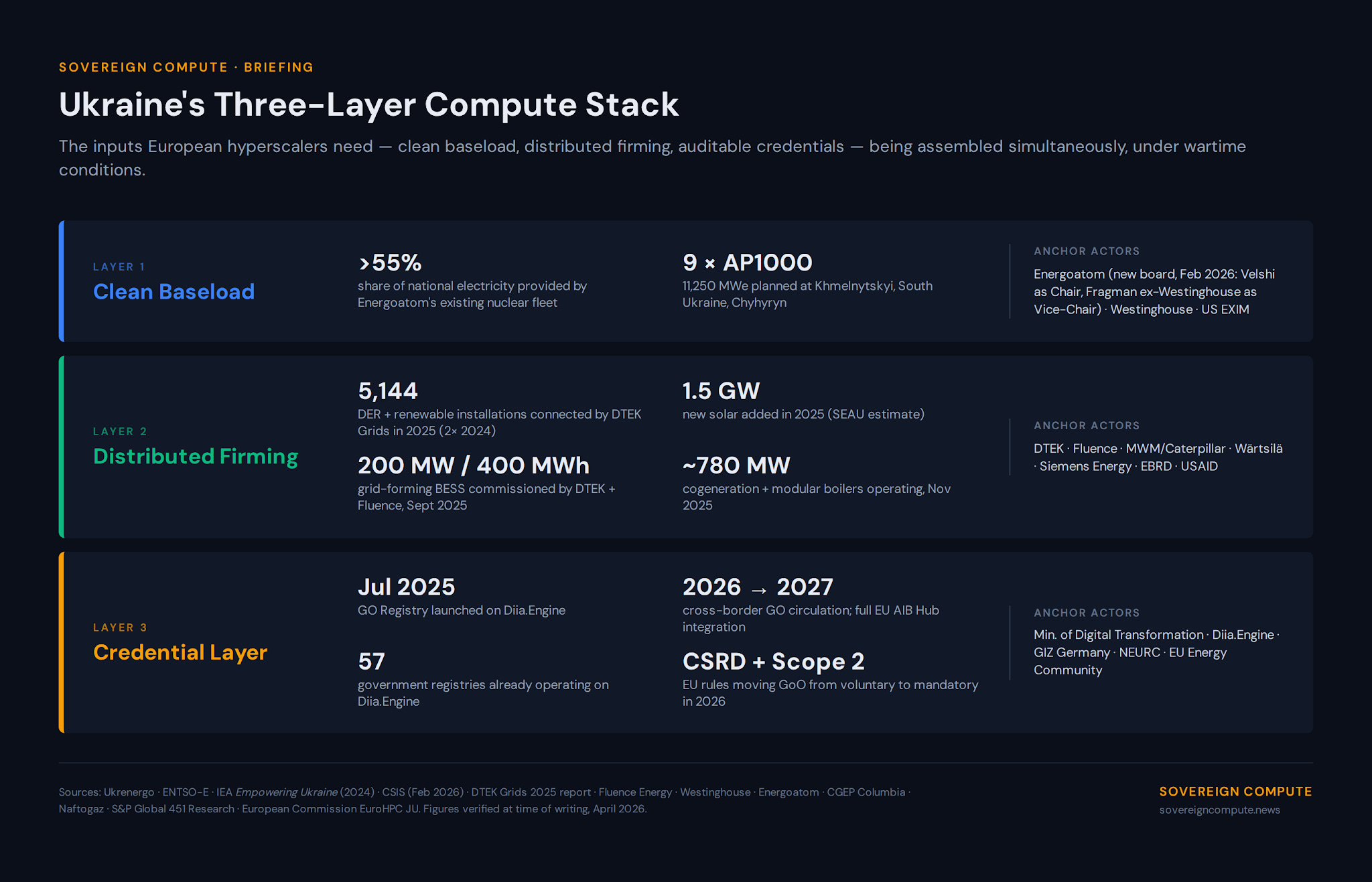The image size is (1372, 882).
Task: Select the Distributed Firming layer heading
Action: [x=195, y=456]
